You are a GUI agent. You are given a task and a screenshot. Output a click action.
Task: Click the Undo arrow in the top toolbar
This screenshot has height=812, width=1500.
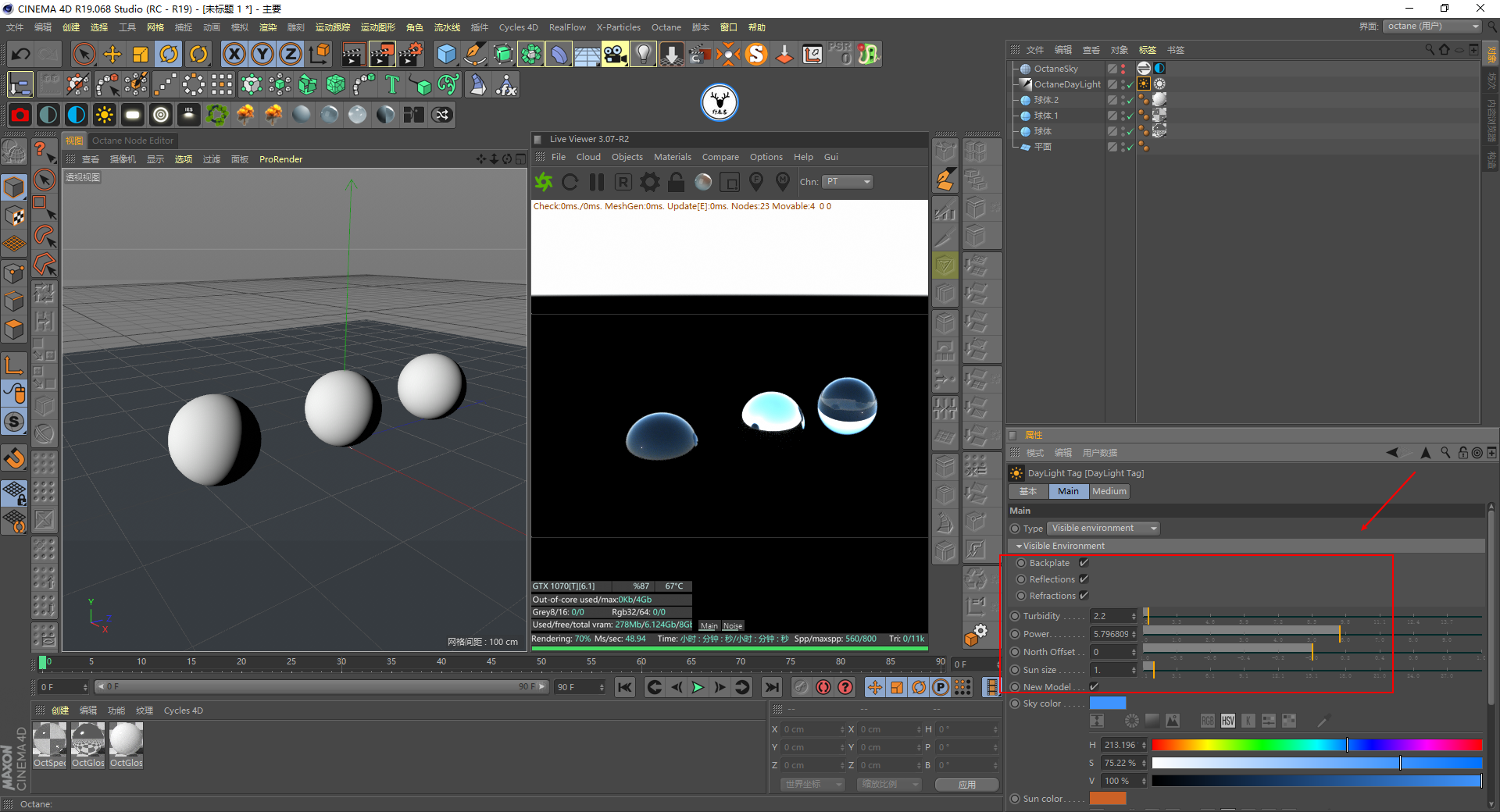[x=21, y=54]
